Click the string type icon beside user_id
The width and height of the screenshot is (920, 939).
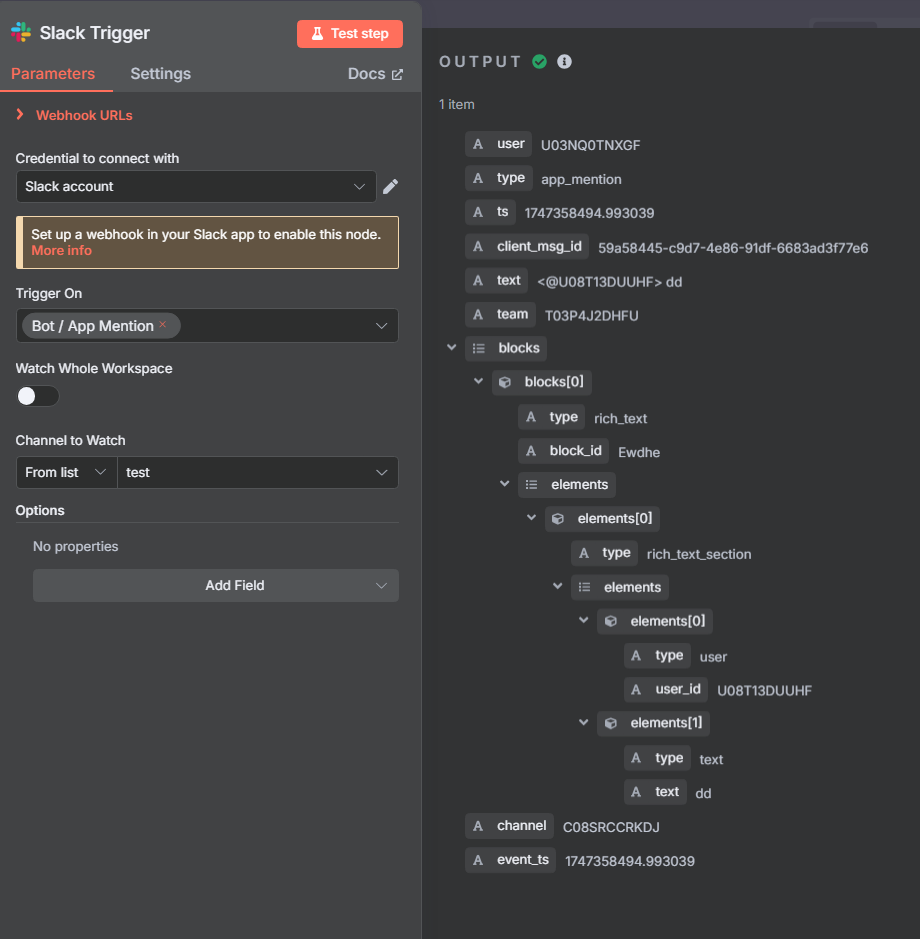[636, 690]
